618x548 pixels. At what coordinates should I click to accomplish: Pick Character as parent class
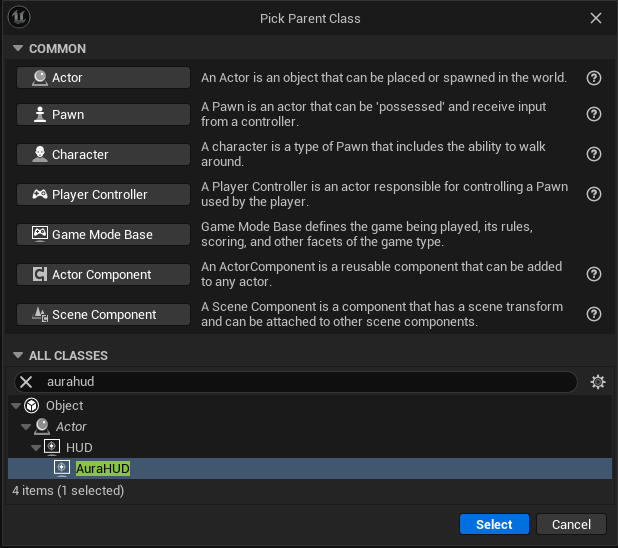pos(103,154)
